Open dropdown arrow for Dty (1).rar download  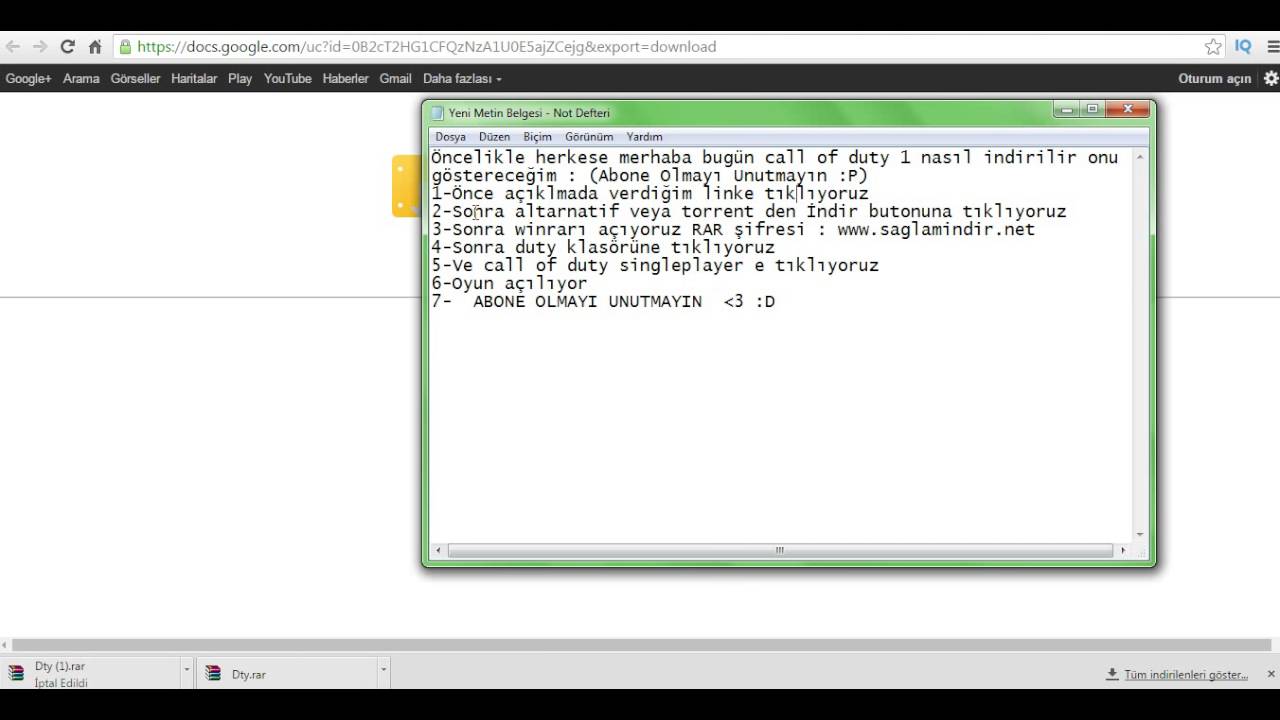pyautogui.click(x=186, y=671)
